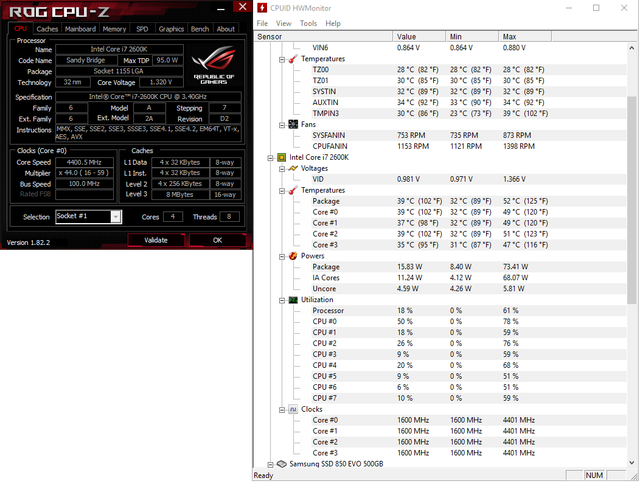This screenshot has width=640, height=482.
Task: Switch to the Mainboard tab in CPU-Z
Action: pyautogui.click(x=80, y=29)
